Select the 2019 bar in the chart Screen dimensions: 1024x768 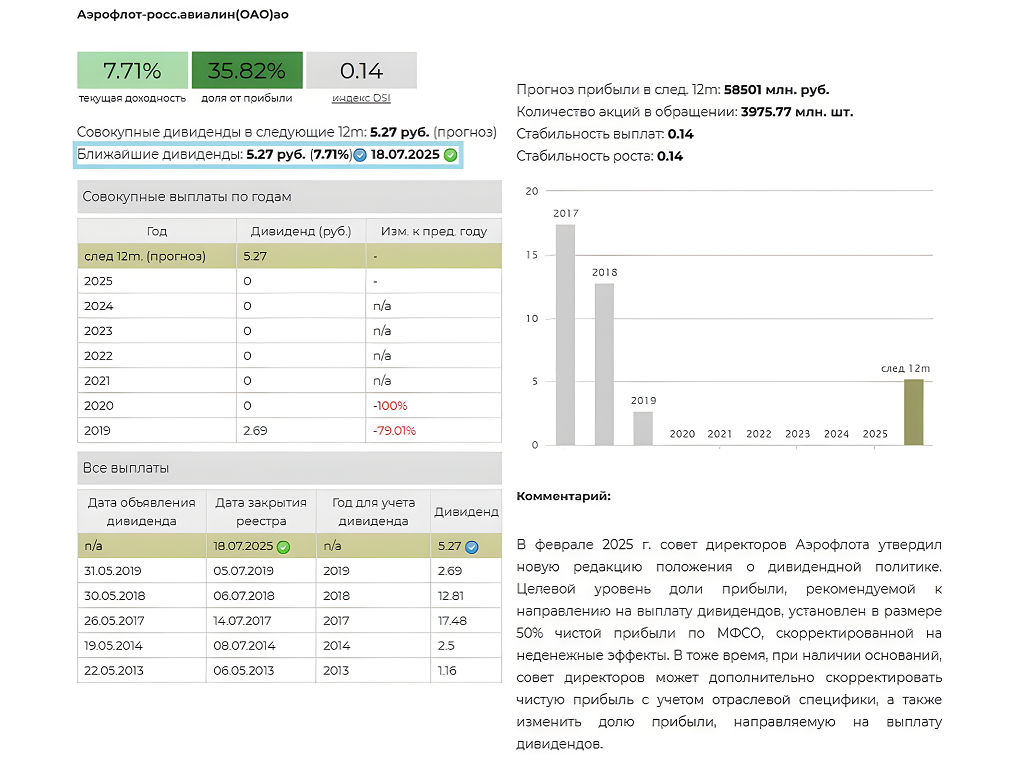click(643, 428)
